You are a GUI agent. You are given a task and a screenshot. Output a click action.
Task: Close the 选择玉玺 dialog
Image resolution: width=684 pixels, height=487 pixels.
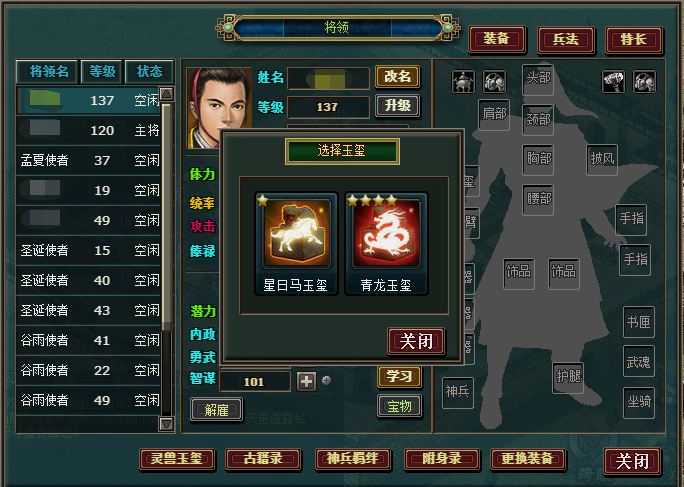[416, 341]
